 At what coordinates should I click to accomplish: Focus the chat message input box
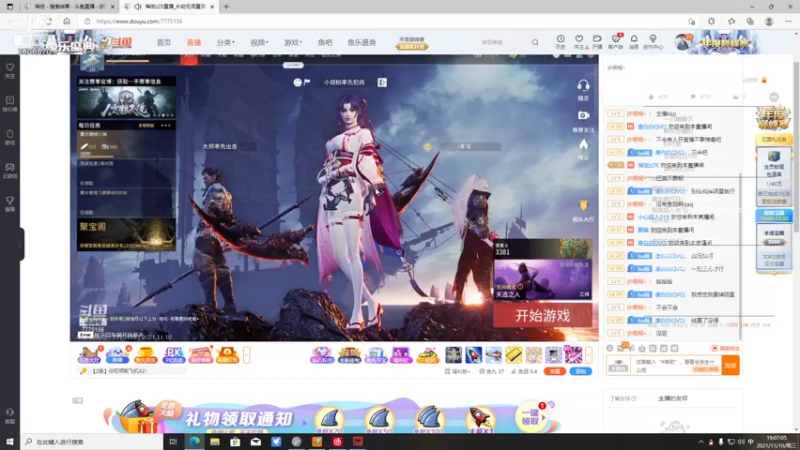[677, 365]
